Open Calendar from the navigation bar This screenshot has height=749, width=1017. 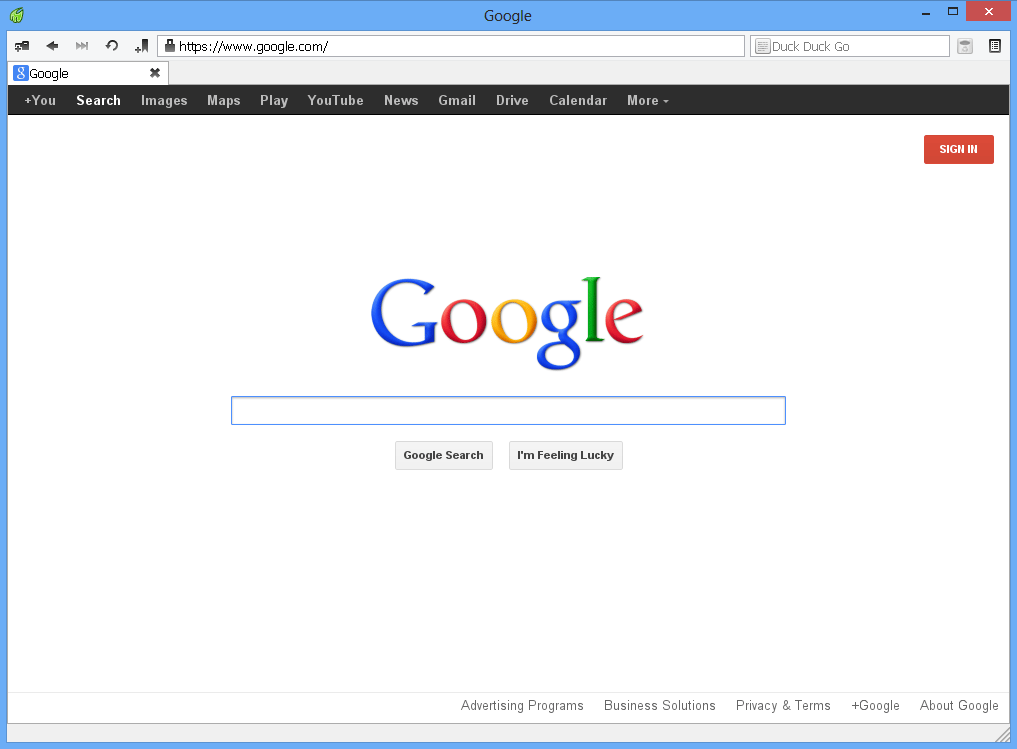coord(578,101)
